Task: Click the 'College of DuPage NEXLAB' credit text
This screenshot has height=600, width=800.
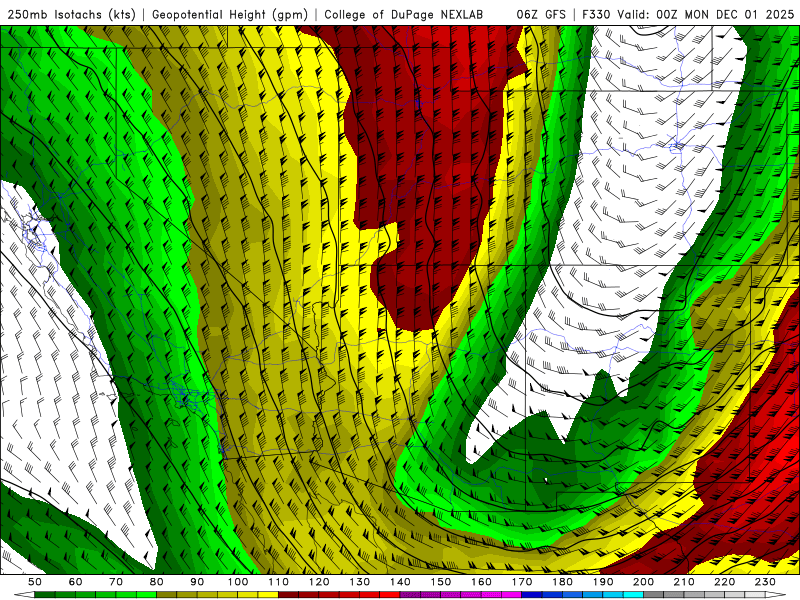Action: tap(404, 14)
